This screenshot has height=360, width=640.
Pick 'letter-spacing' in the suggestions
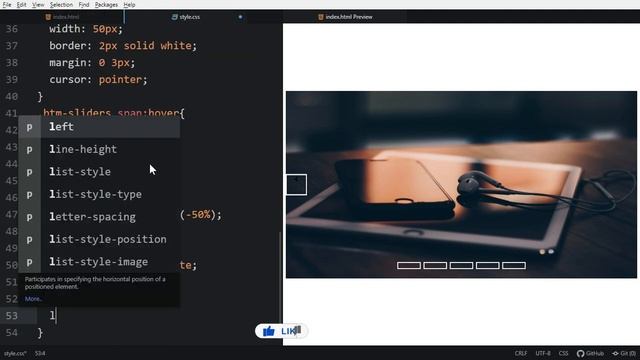click(99, 217)
